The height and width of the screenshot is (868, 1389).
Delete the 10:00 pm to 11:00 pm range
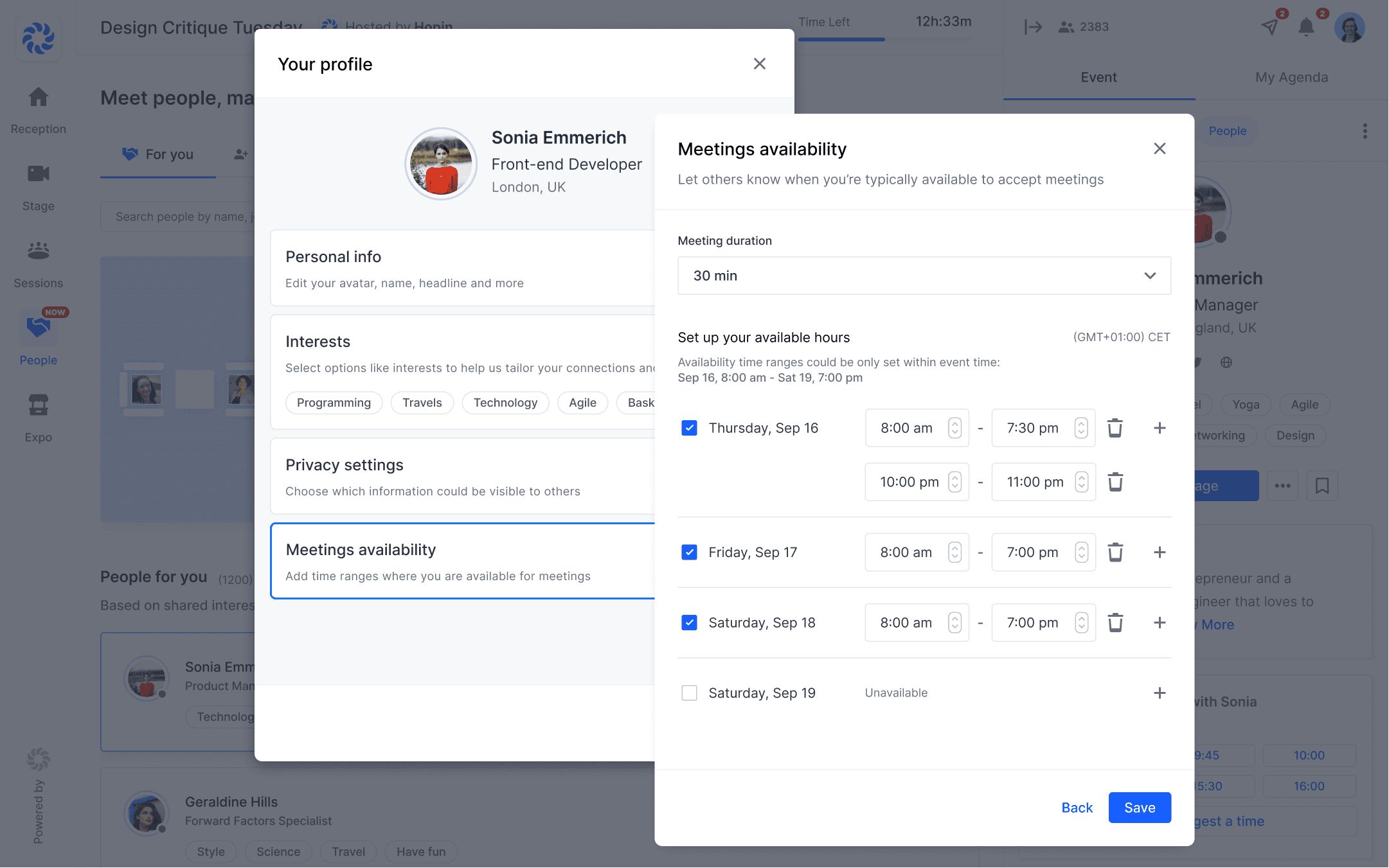[x=1115, y=482]
